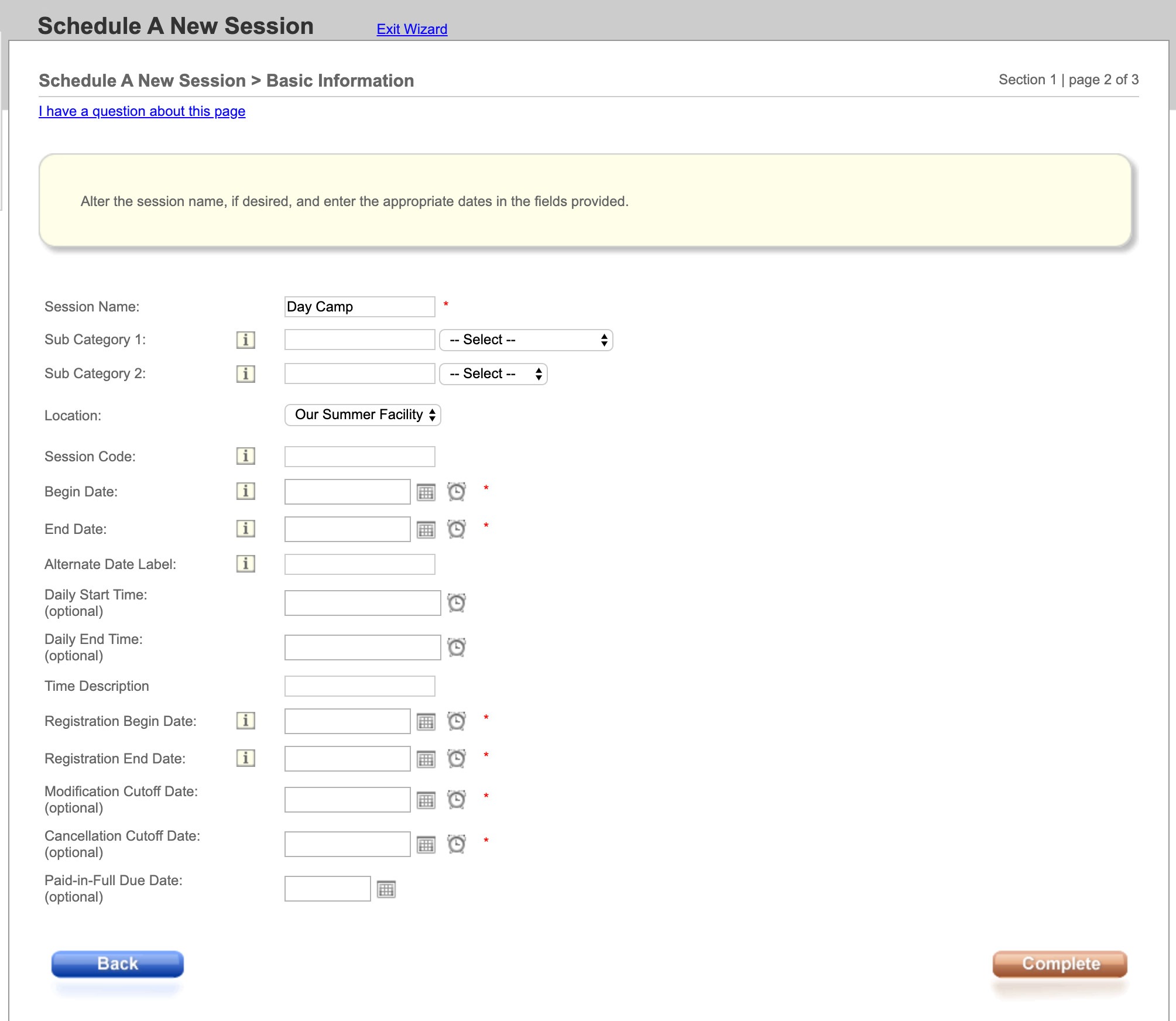Open the Location dropdown
The image size is (1176, 1021).
(362, 415)
